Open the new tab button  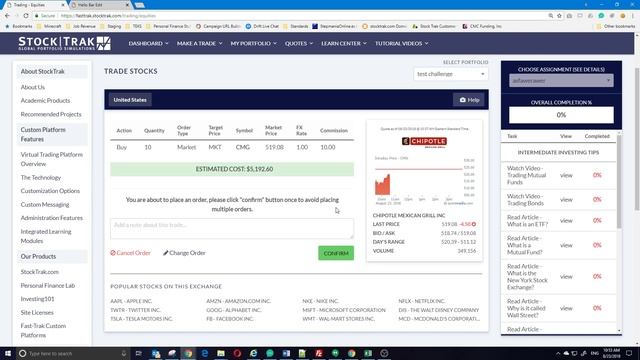[x=140, y=5]
